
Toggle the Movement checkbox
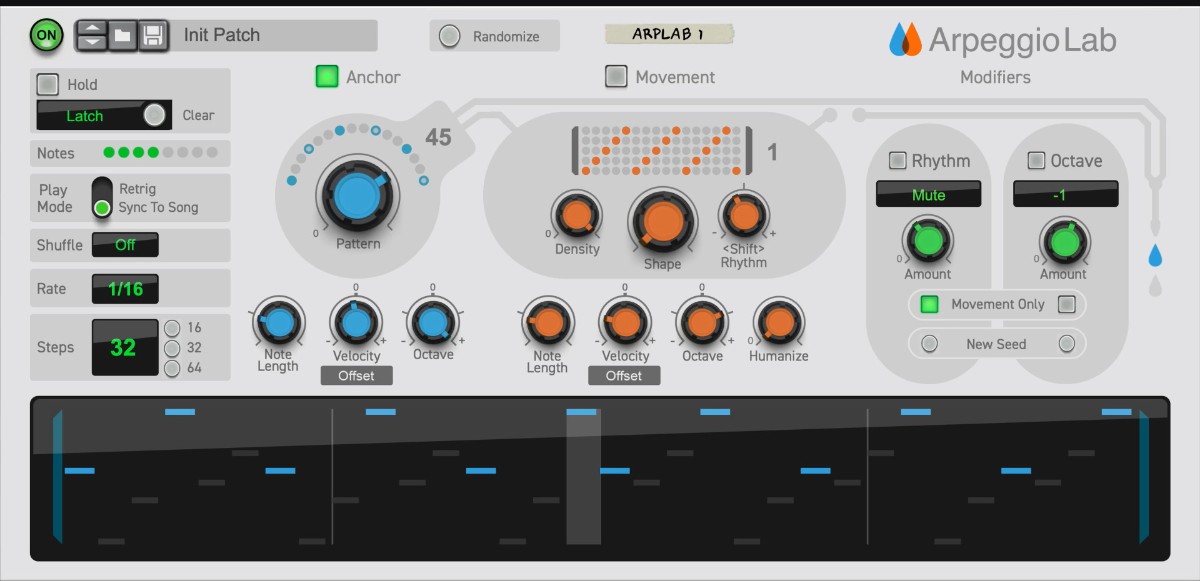click(614, 76)
